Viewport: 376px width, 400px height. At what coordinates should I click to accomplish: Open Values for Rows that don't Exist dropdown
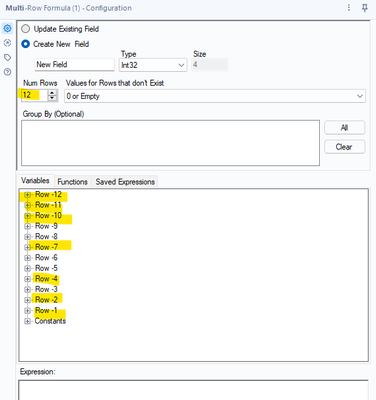click(x=215, y=96)
